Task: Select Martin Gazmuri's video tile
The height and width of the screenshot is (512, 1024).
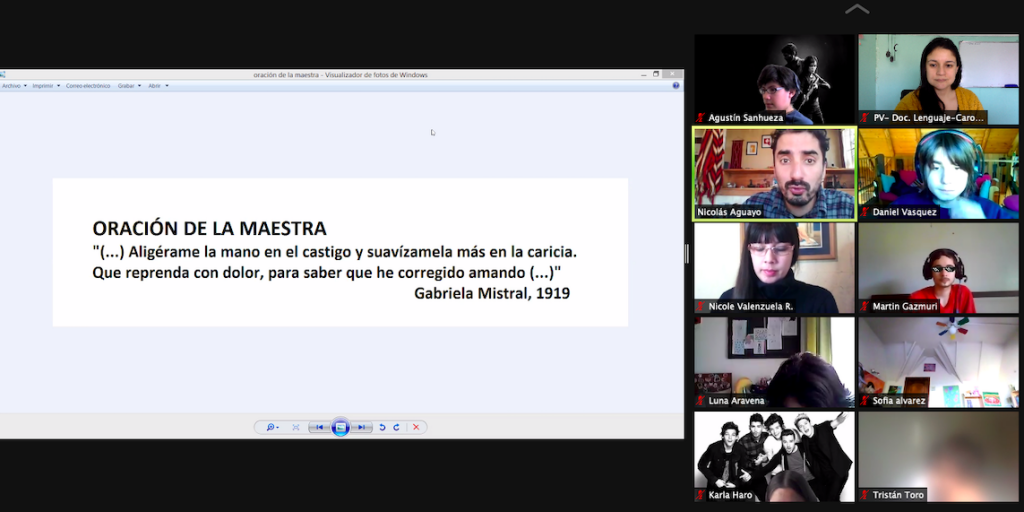Action: tap(938, 268)
